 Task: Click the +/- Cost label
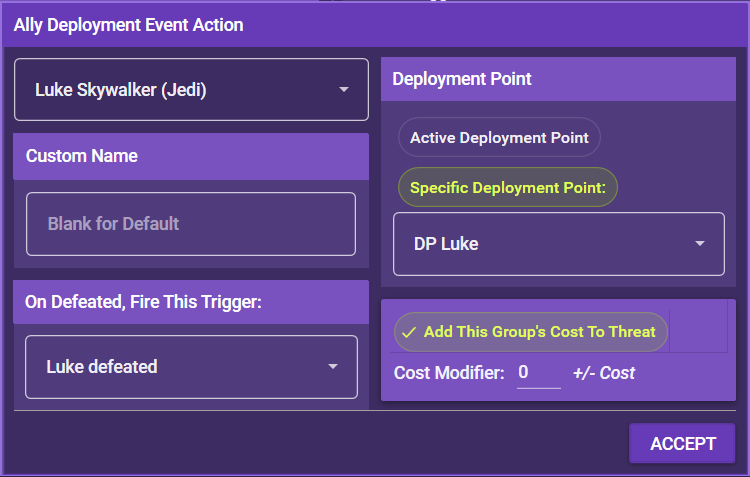tap(604, 373)
